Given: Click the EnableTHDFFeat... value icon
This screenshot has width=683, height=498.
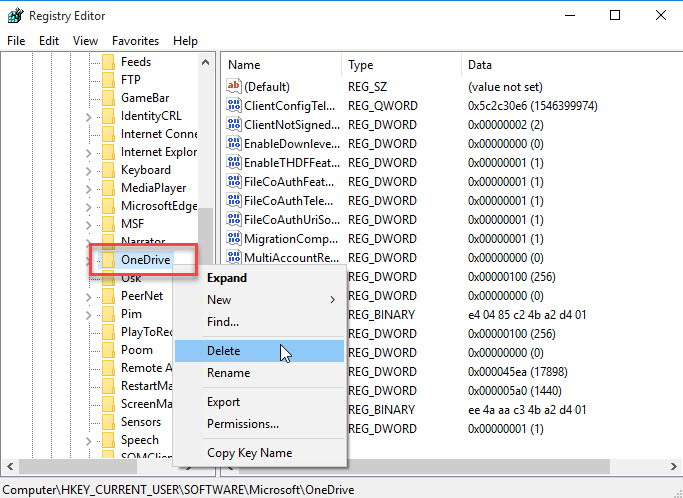Looking at the screenshot, I should pos(234,163).
